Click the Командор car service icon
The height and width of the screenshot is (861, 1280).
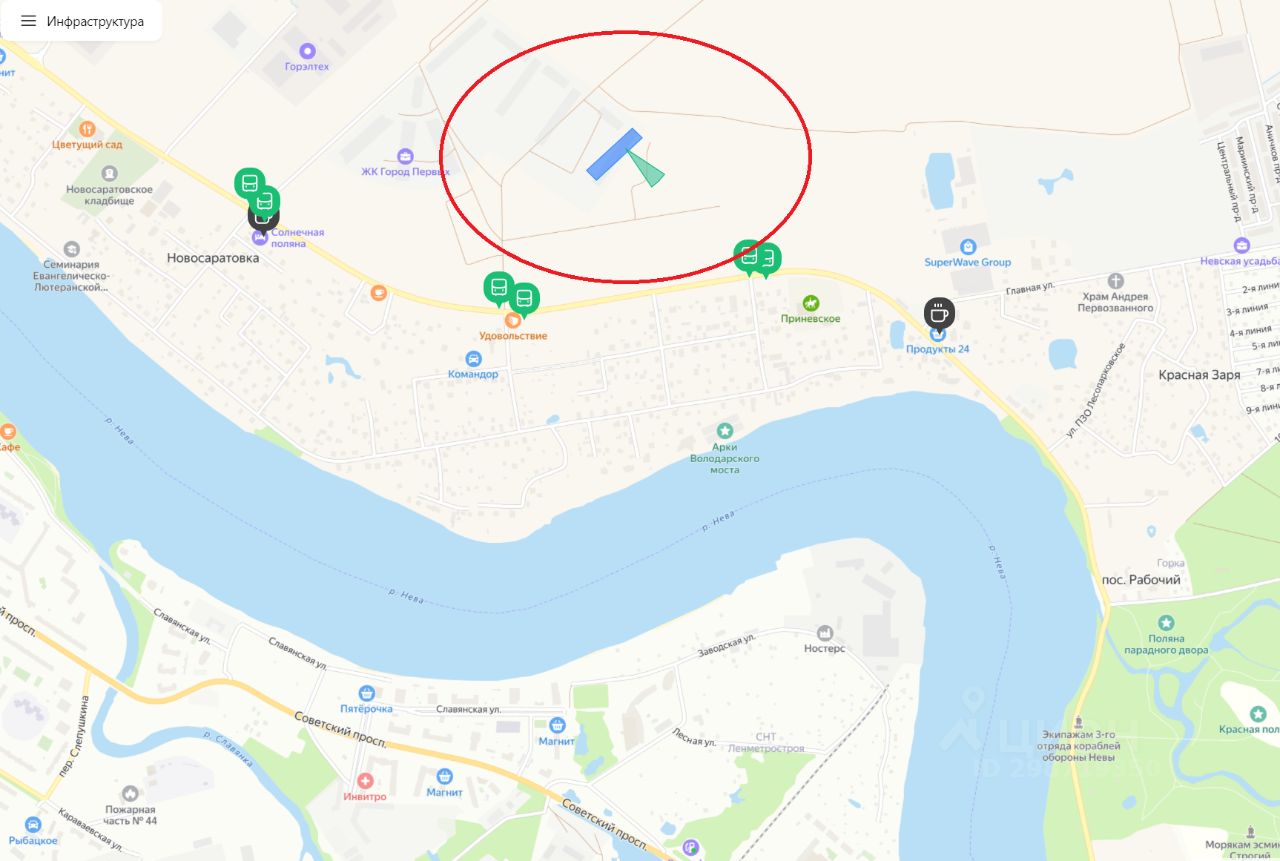pyautogui.click(x=473, y=358)
